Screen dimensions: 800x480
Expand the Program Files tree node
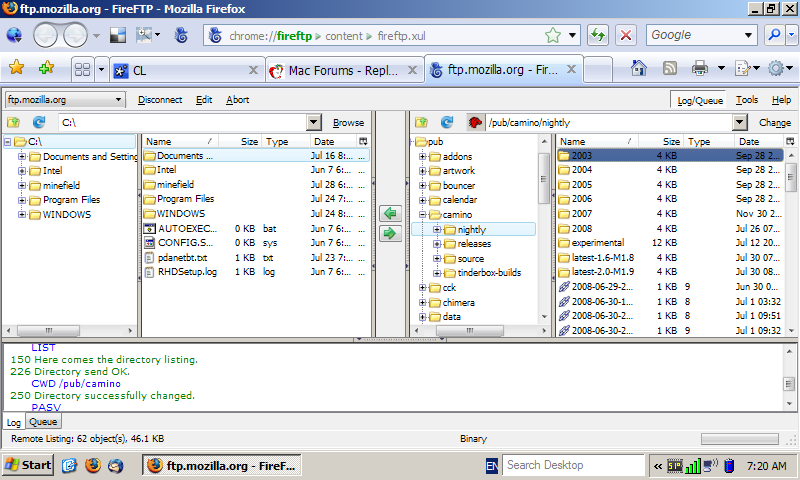21,200
